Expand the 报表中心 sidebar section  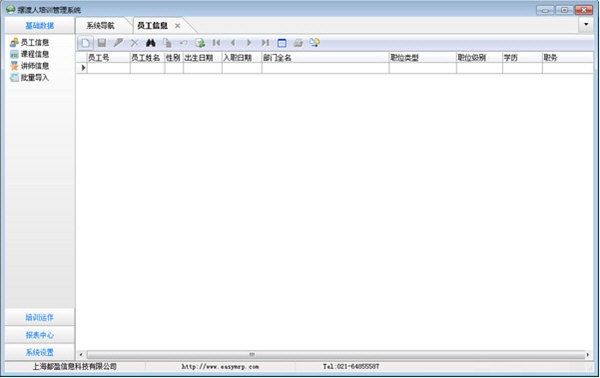40,335
